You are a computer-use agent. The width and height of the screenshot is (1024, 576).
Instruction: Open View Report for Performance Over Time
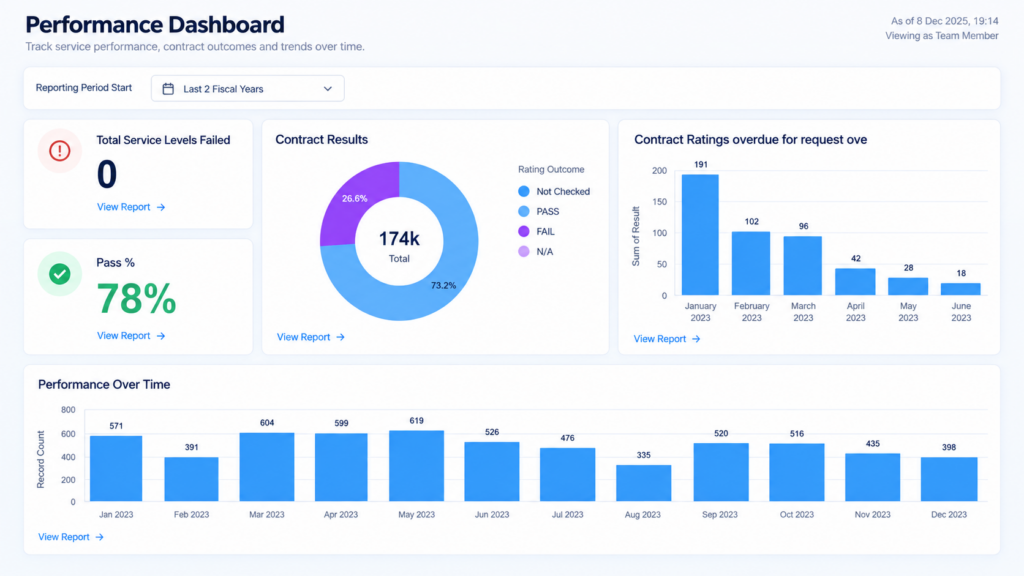coord(71,537)
